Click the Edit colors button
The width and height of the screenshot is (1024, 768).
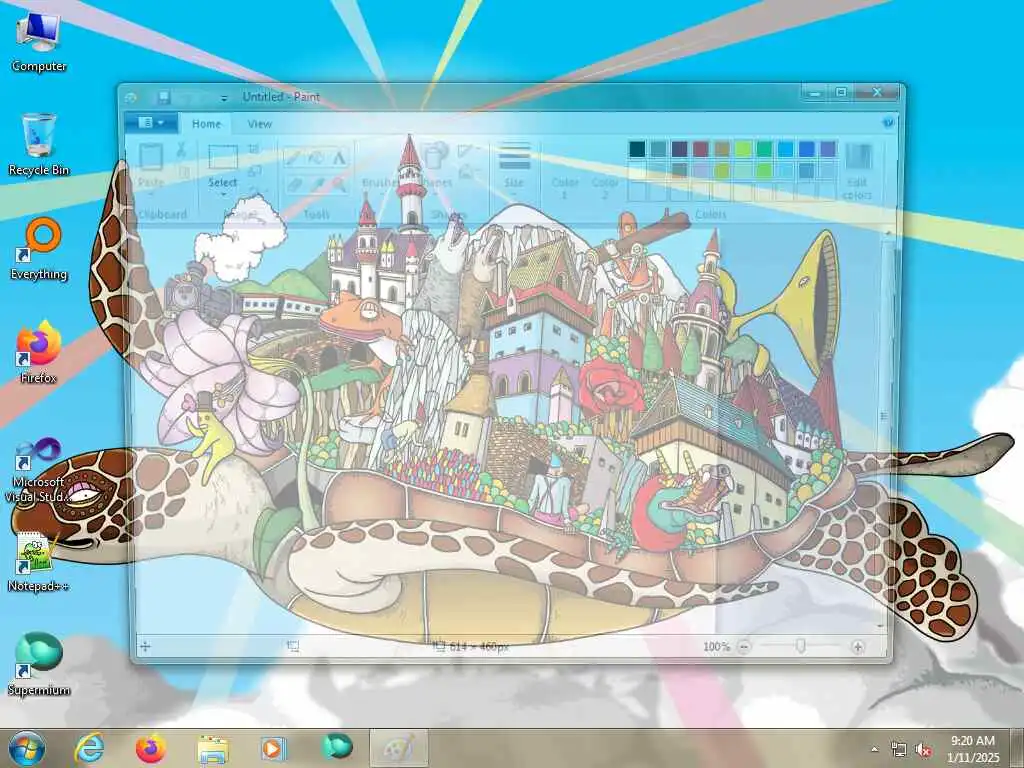[x=857, y=171]
